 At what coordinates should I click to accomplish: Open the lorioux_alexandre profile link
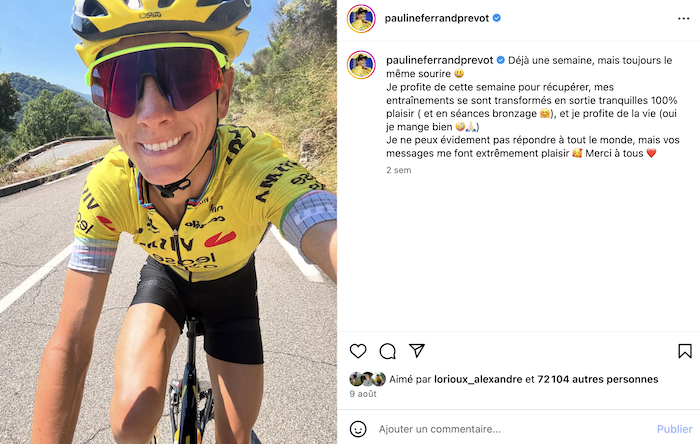(478, 379)
